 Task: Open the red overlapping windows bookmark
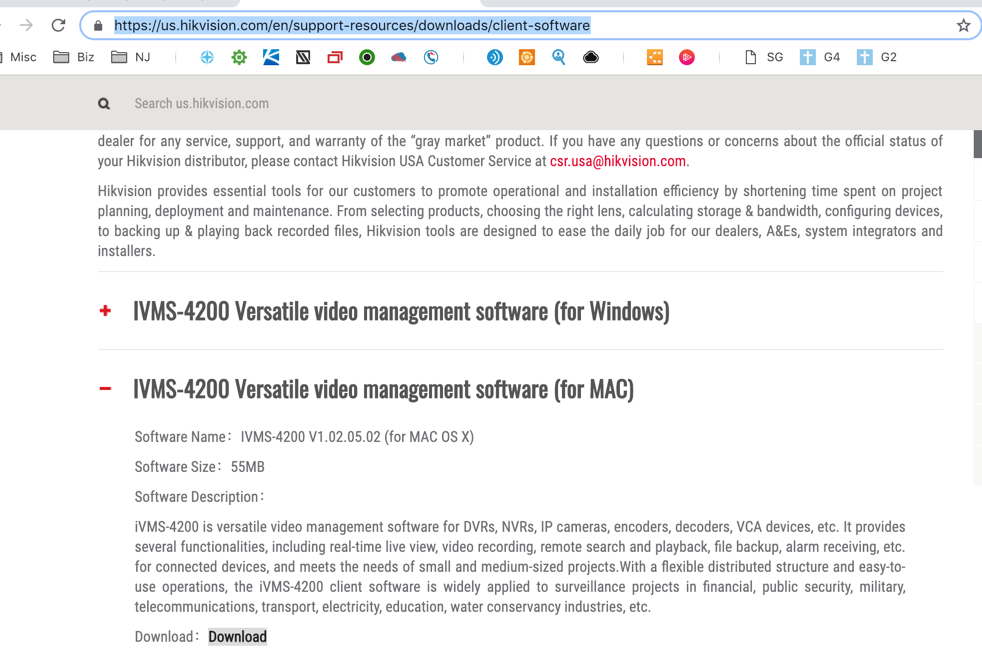pos(335,58)
